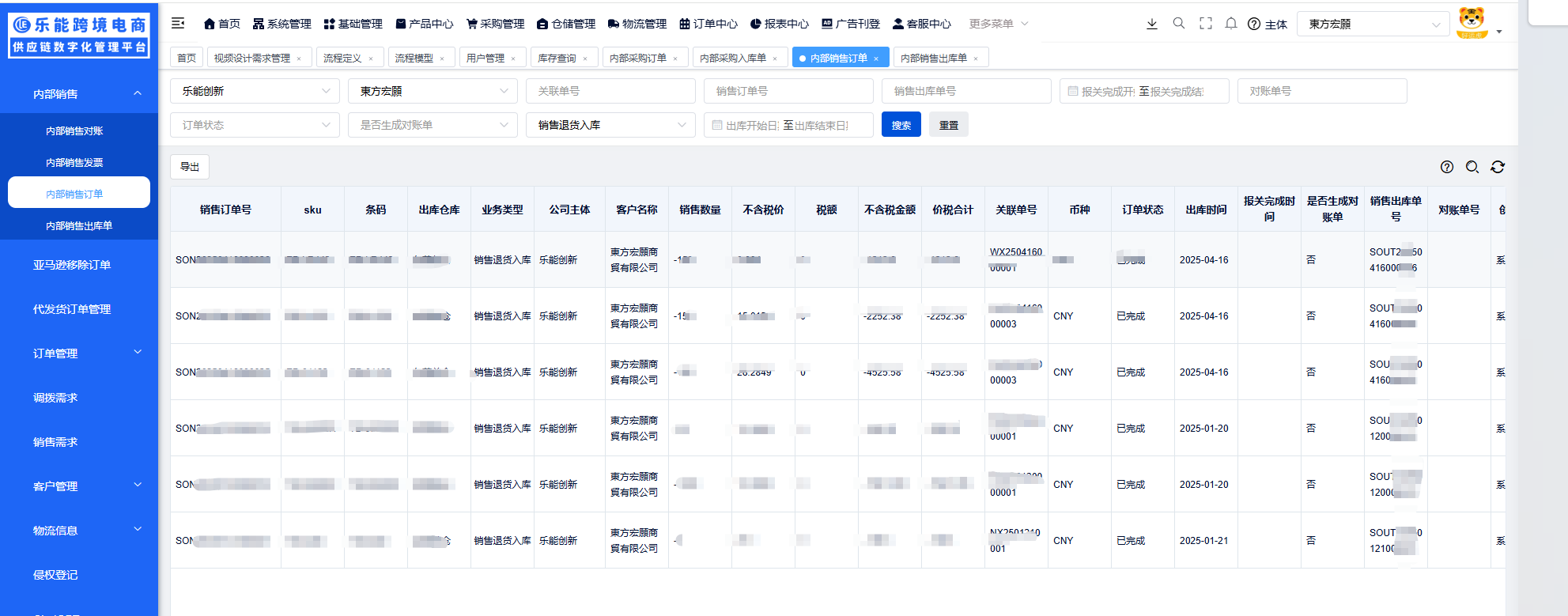Click the table search magnifier icon
The image size is (1568, 616).
[1472, 167]
